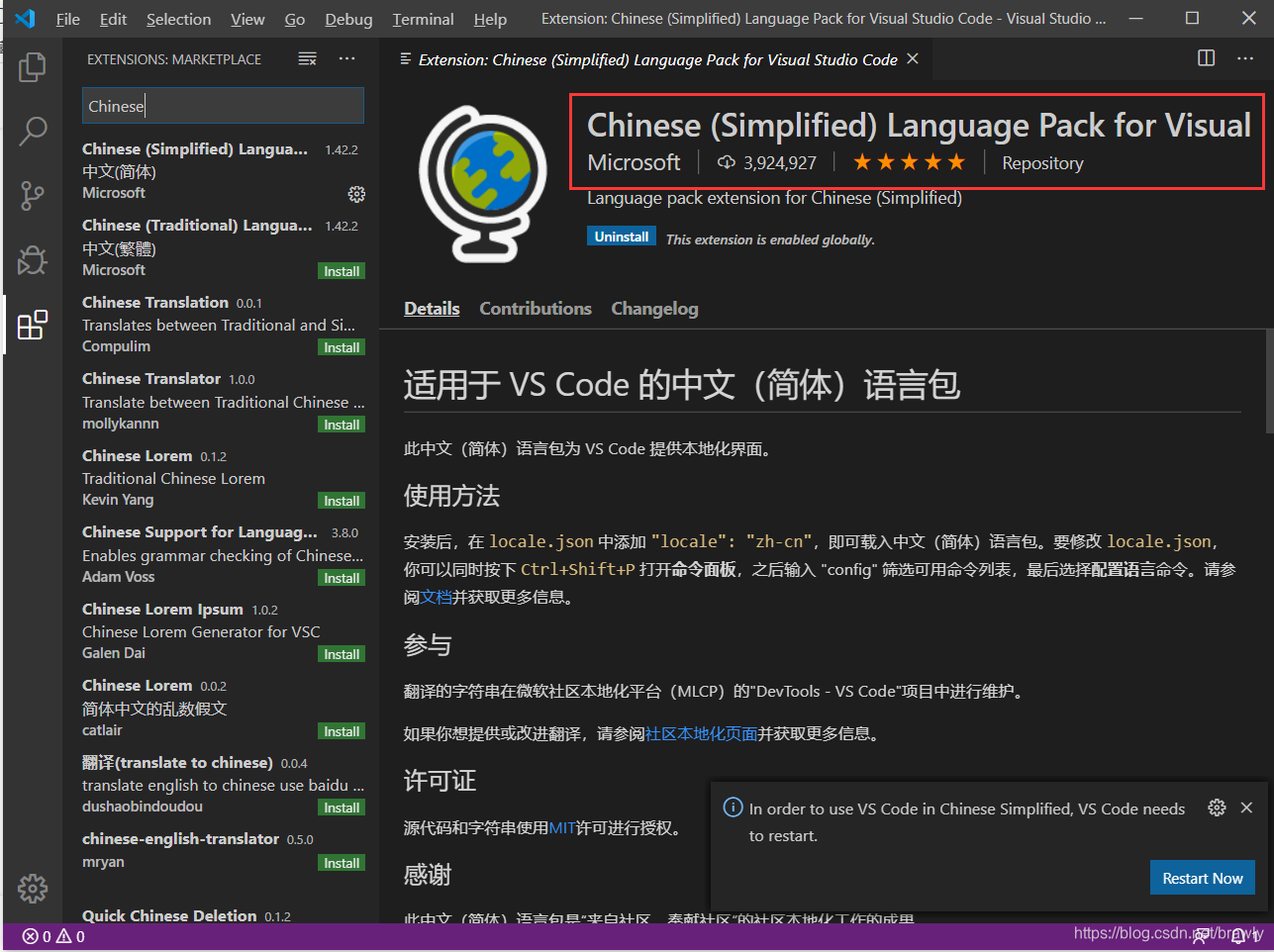Open the Help menu
This screenshot has height=952, width=1274.
coord(490,19)
